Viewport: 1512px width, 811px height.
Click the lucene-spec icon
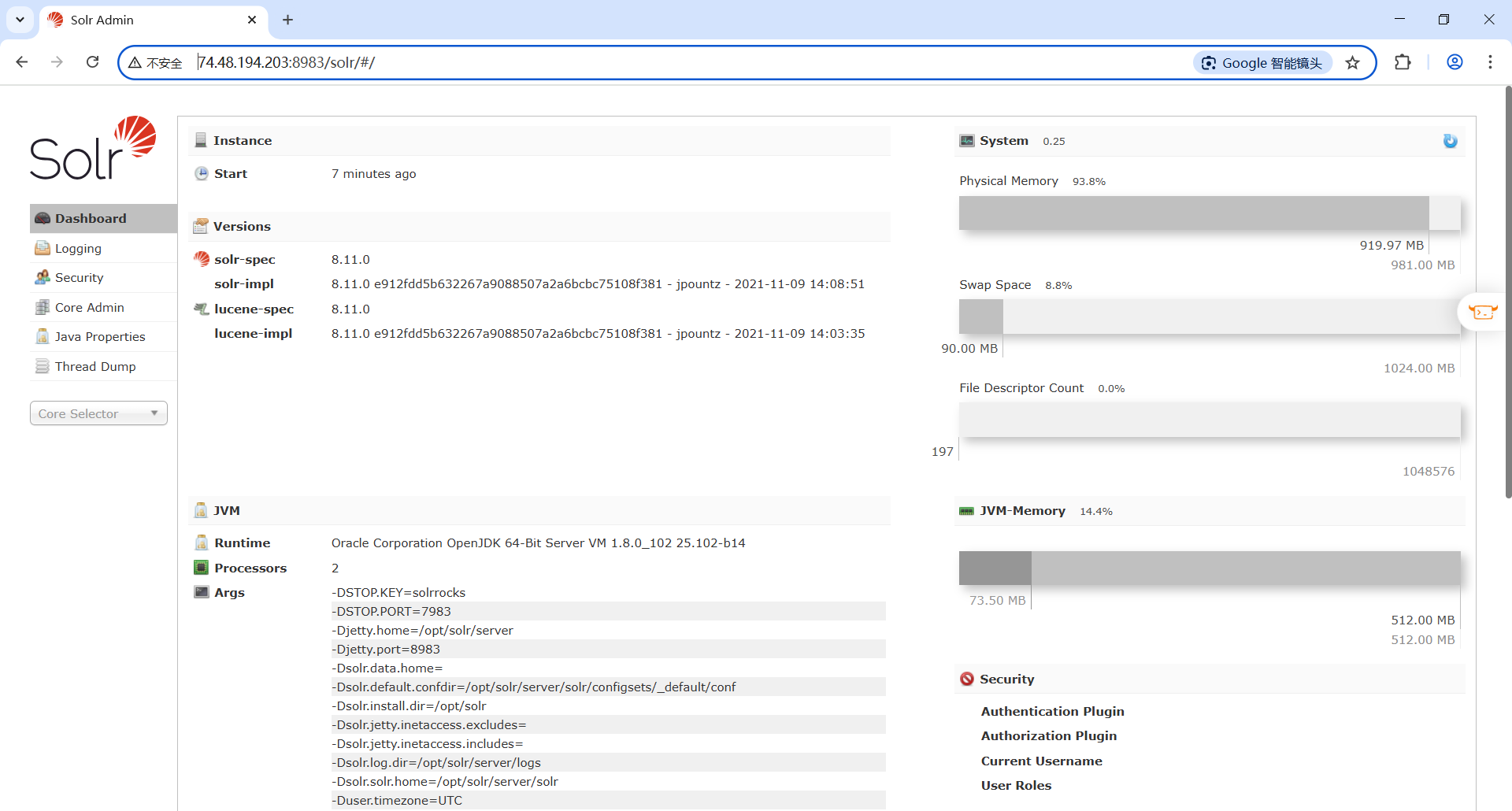click(202, 309)
